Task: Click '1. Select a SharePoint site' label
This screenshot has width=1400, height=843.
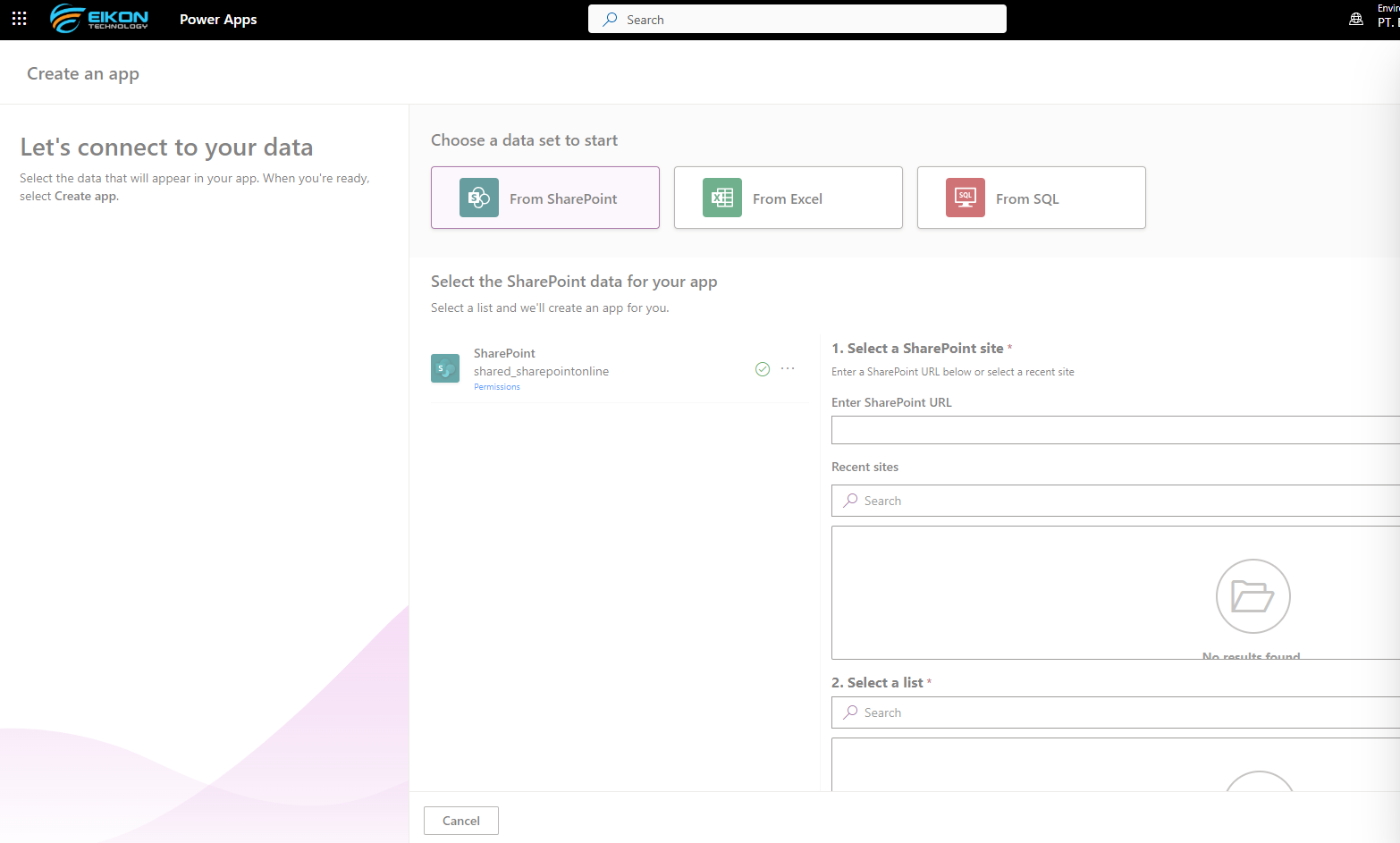Action: coord(917,349)
